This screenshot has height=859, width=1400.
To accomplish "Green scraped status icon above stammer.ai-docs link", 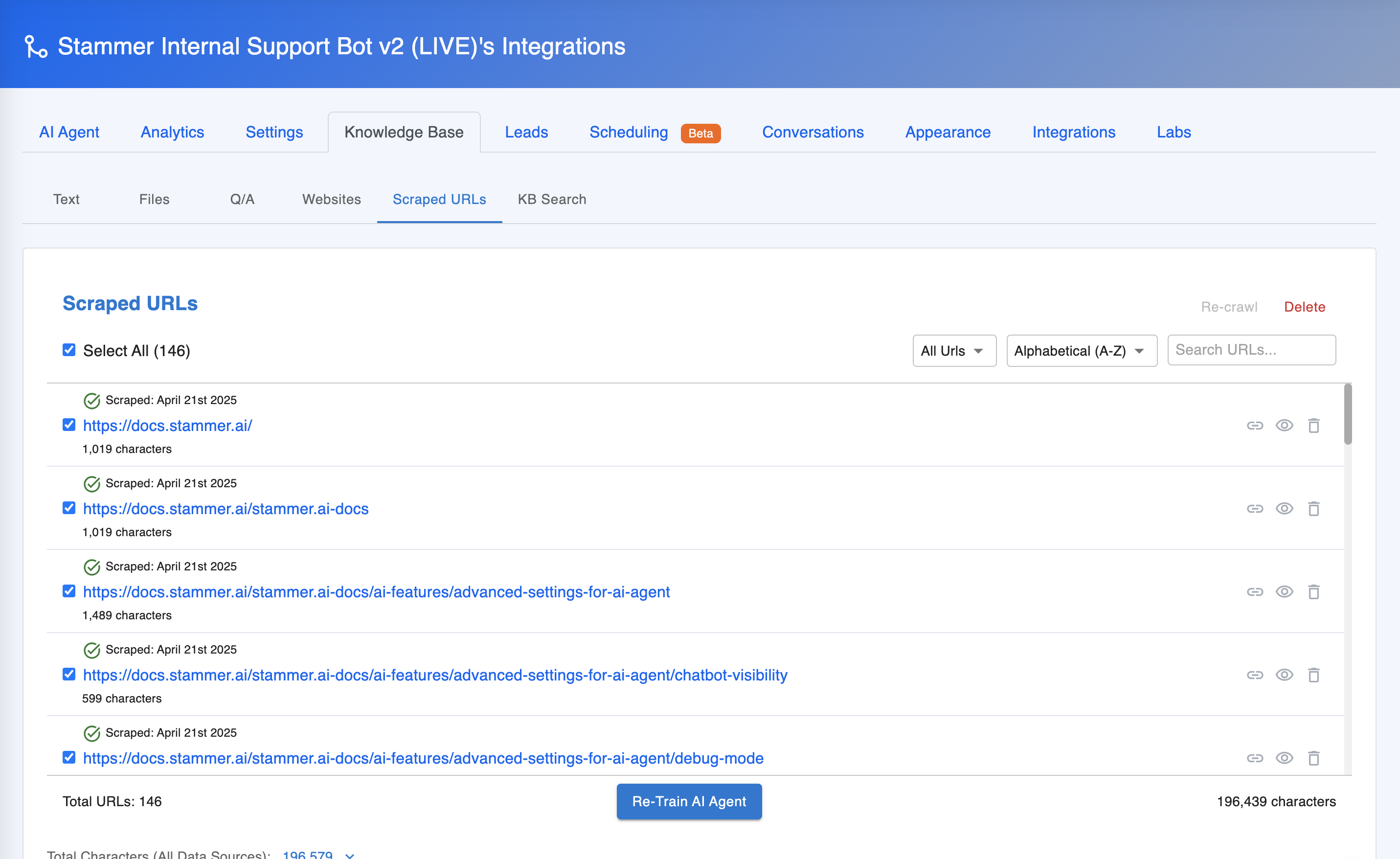I will (x=91, y=484).
